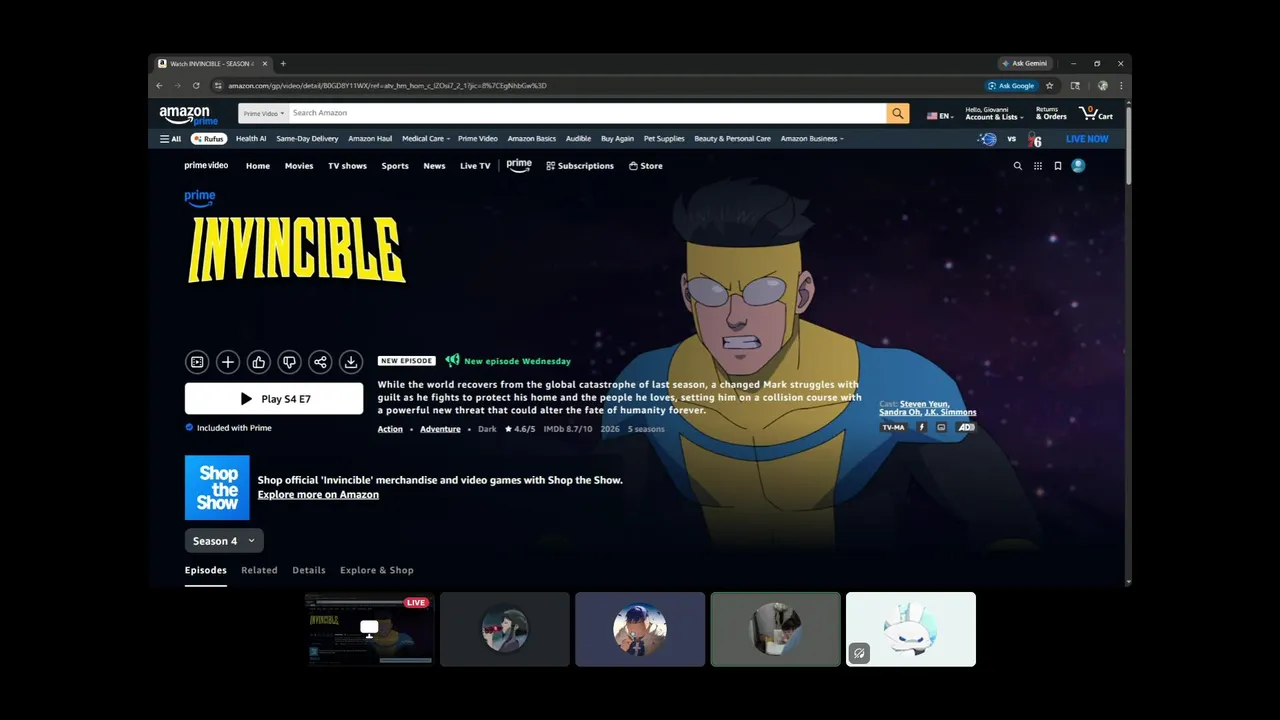Click the view site information icon
Image resolution: width=1280 pixels, height=720 pixels.
(218, 86)
